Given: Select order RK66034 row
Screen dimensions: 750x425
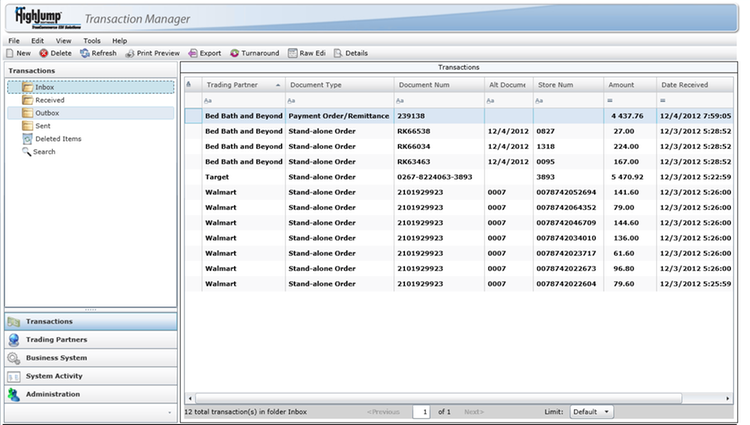Looking at the screenshot, I should click(459, 146).
